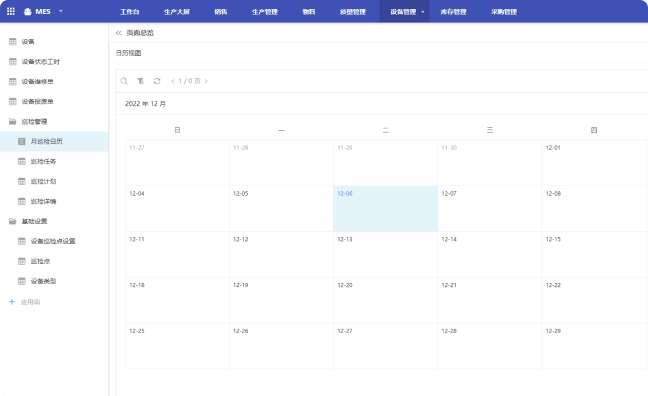Select the 12-21 calendar cell
Viewport: 648px width, 396px height.
pos(490,300)
